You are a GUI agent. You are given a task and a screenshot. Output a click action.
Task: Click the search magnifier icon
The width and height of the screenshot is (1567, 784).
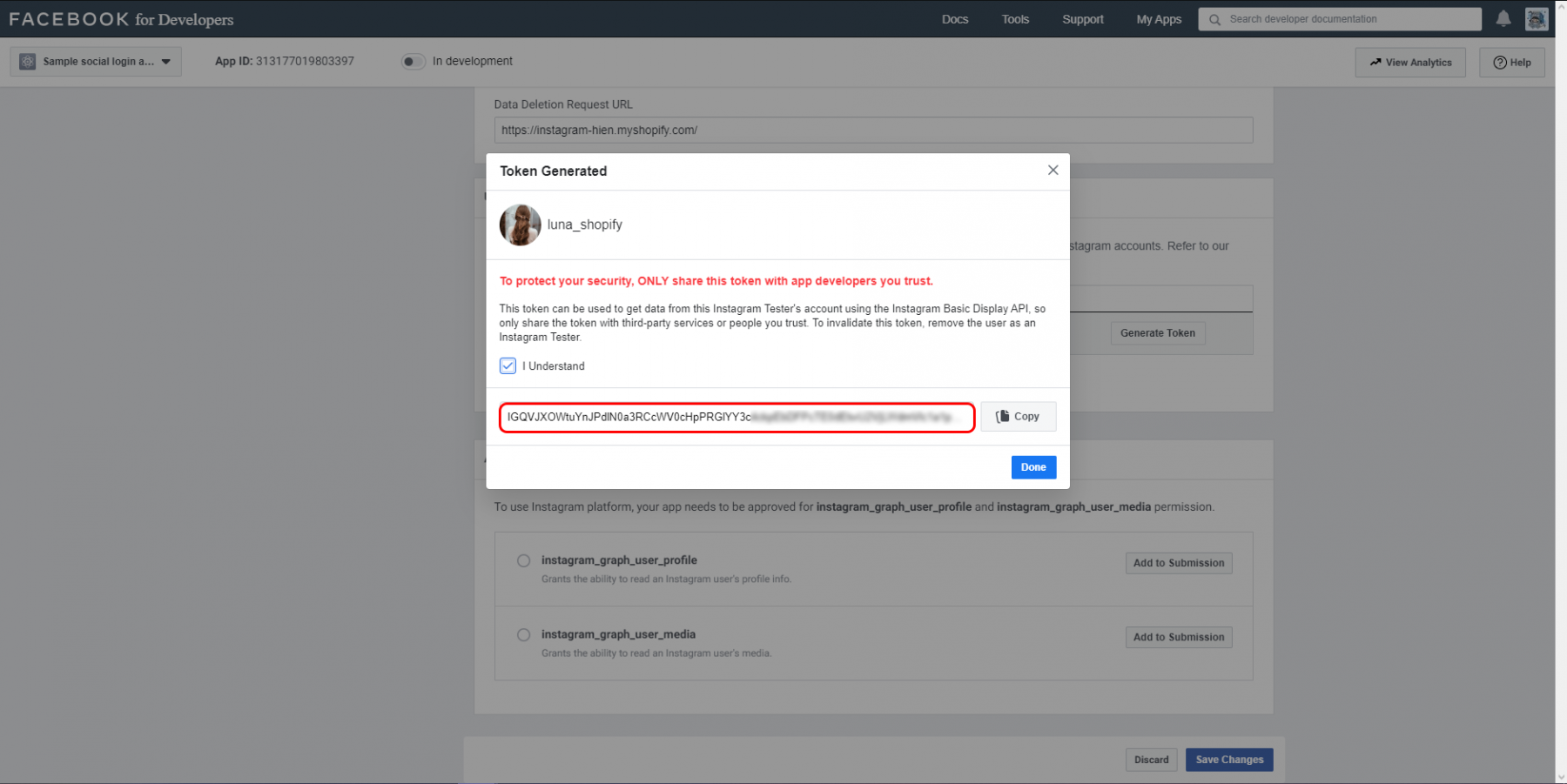[1214, 19]
